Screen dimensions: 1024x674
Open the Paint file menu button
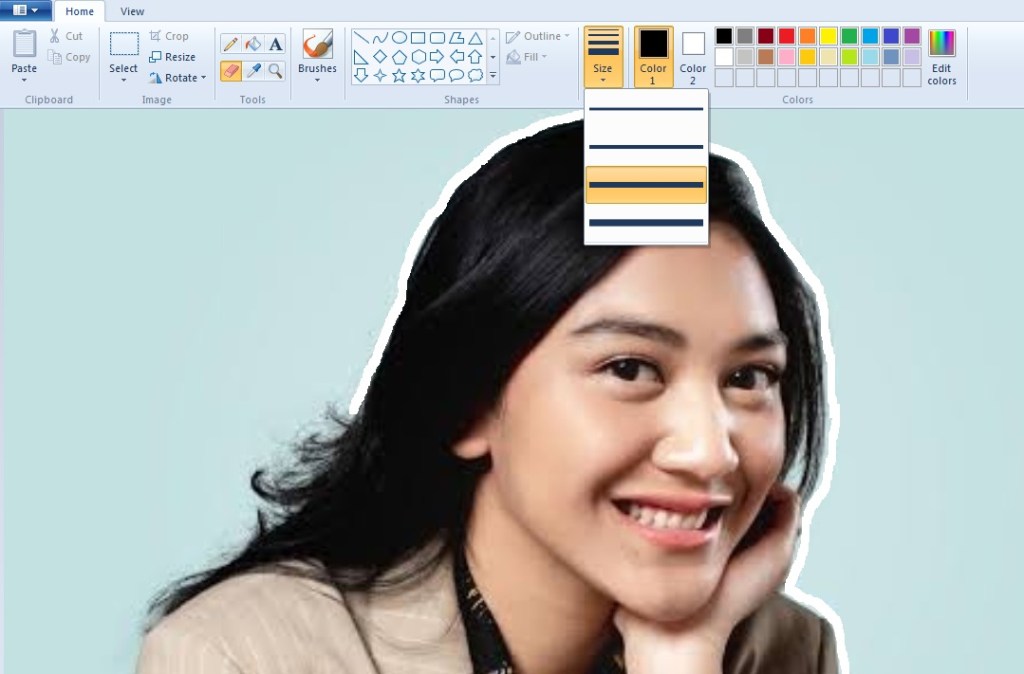26,10
